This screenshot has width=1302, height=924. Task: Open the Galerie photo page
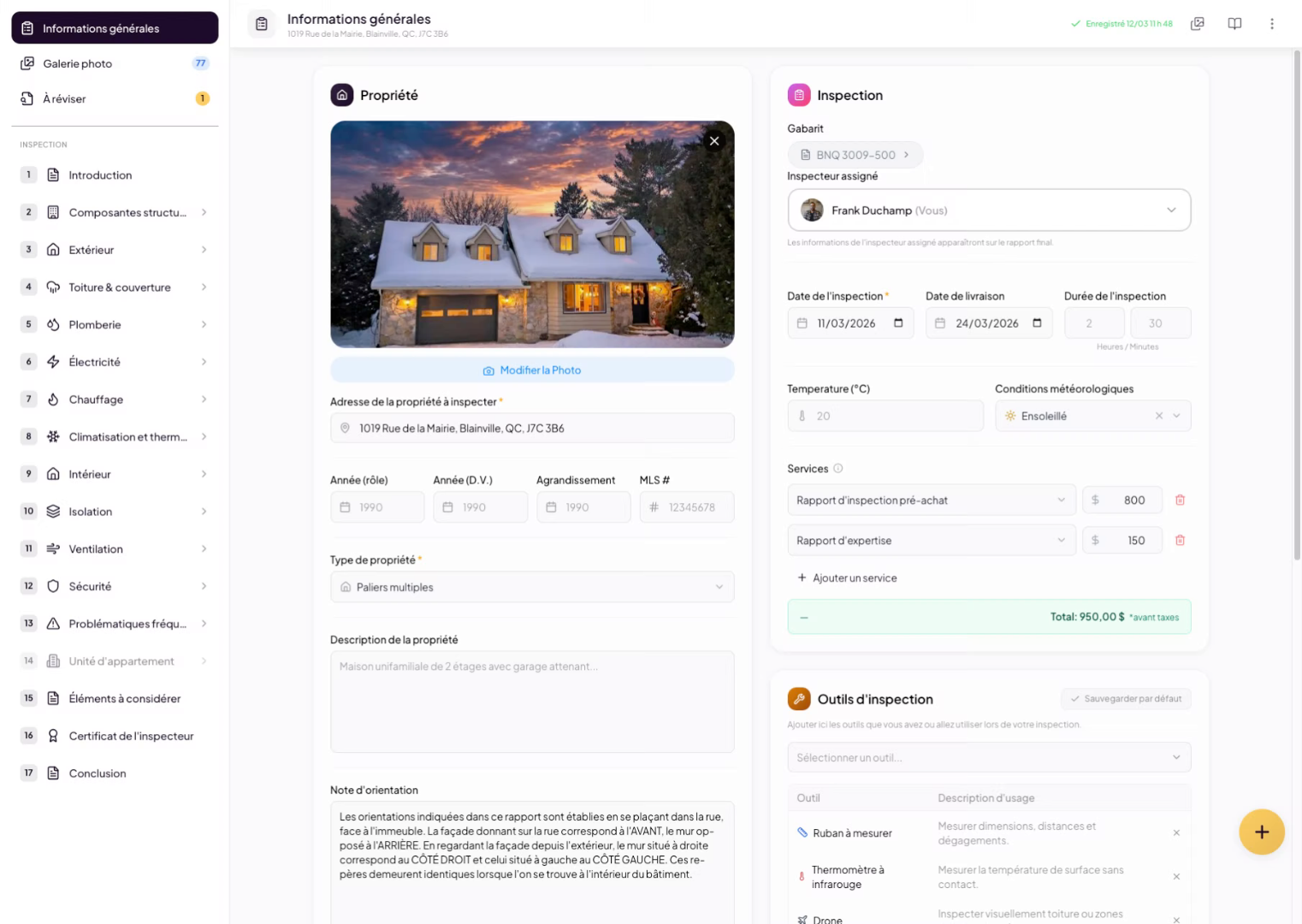[115, 63]
